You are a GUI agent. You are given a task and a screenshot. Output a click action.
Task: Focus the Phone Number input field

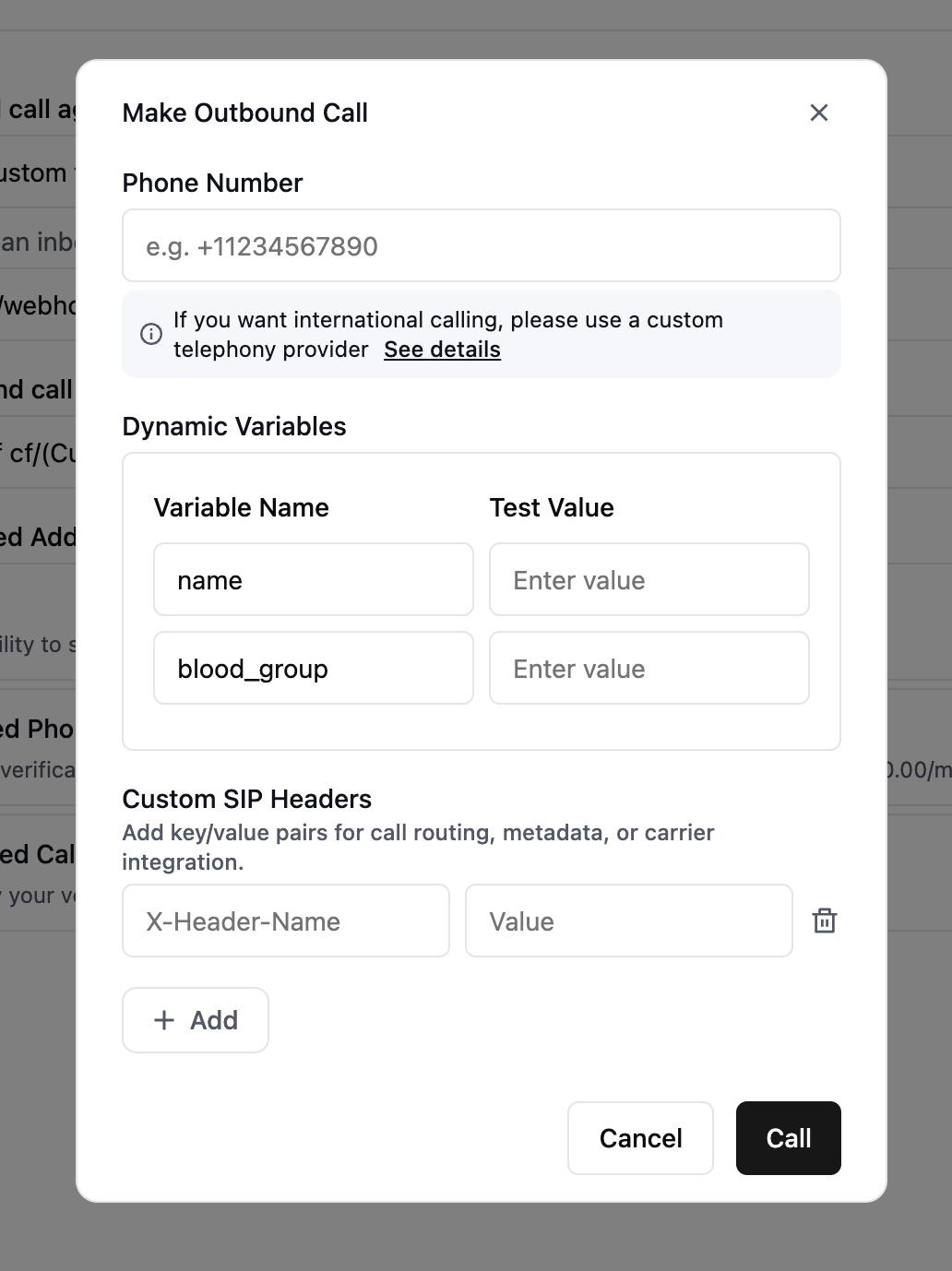tap(481, 245)
